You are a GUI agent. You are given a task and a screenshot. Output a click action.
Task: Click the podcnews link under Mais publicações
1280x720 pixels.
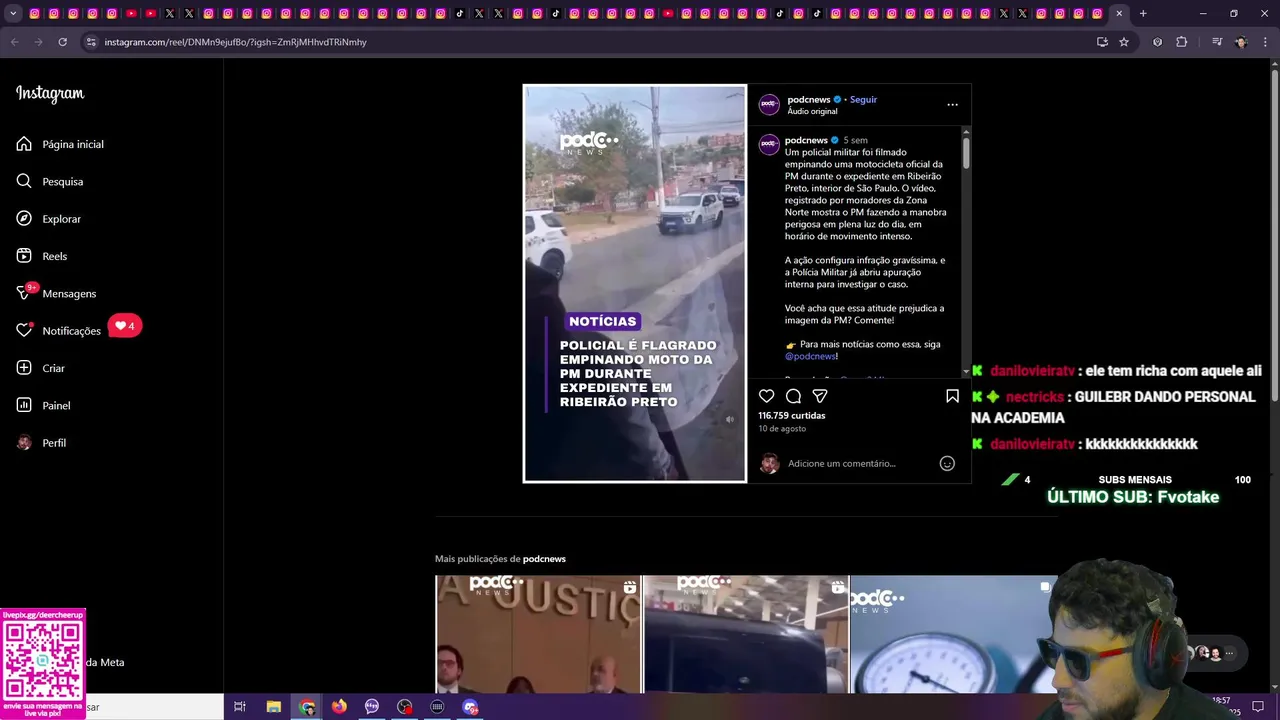[x=544, y=559]
